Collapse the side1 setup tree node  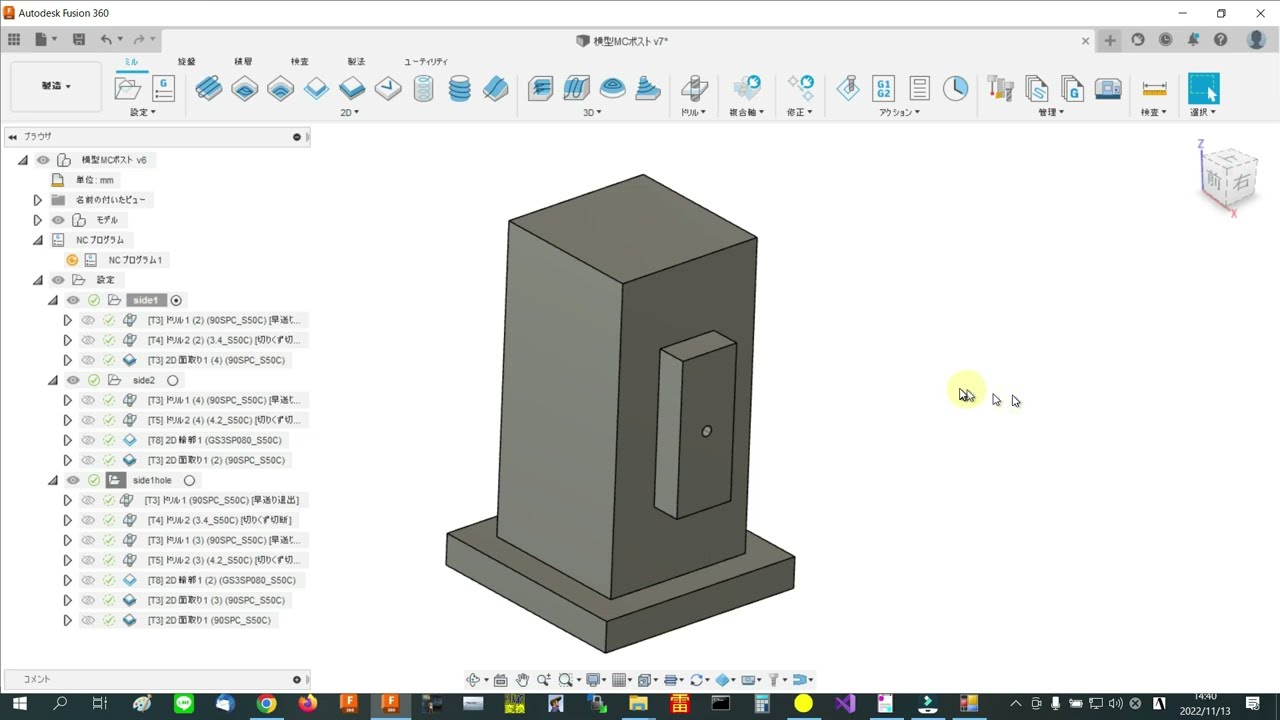pyautogui.click(x=53, y=300)
